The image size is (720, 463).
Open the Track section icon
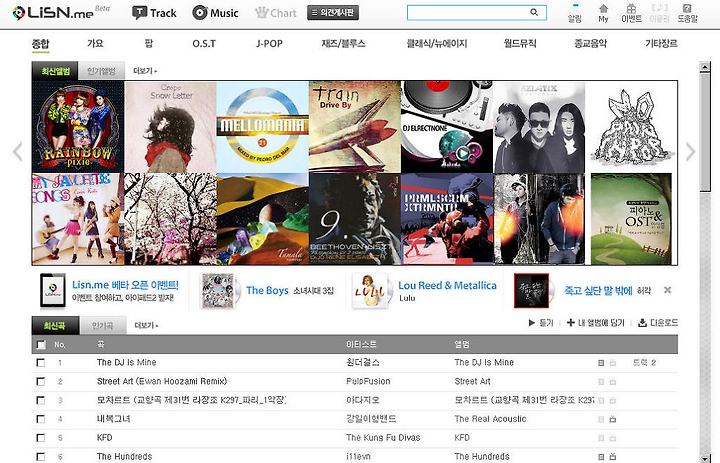(x=139, y=13)
